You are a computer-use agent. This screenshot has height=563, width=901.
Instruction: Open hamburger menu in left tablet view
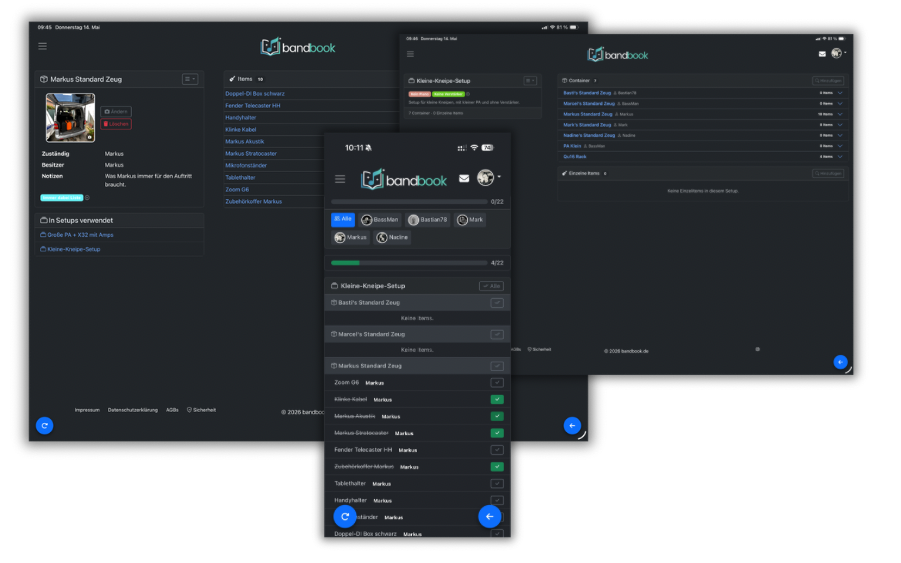point(43,46)
